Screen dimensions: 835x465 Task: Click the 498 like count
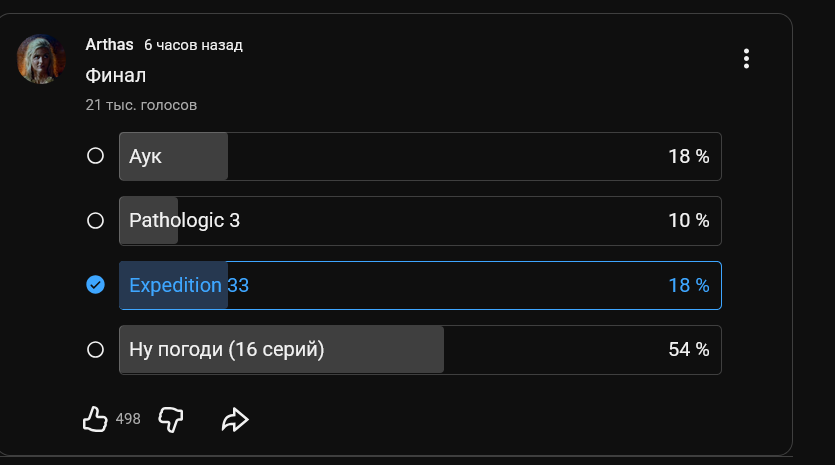click(128, 420)
